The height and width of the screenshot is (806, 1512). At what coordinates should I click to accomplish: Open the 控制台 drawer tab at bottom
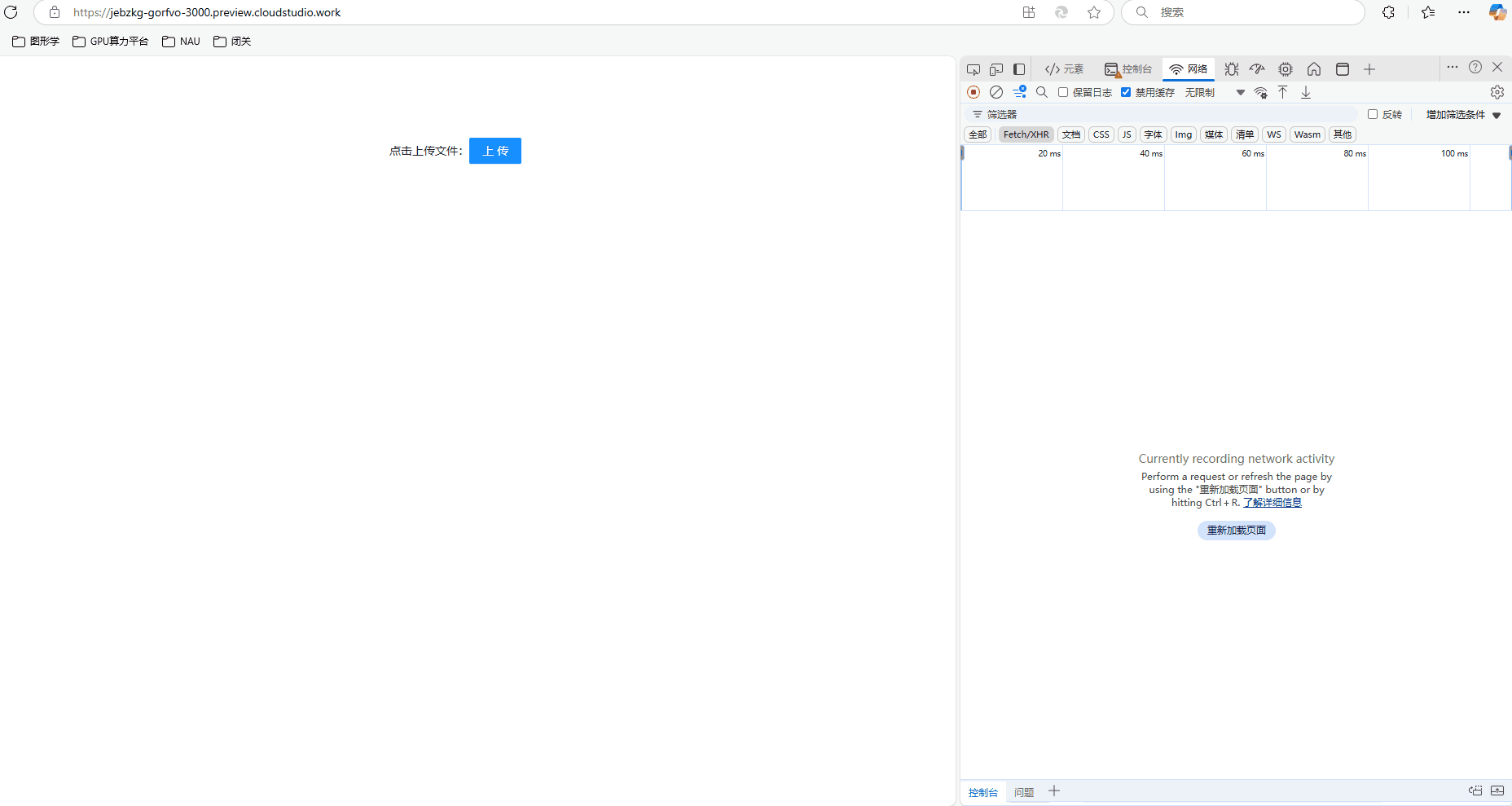click(x=983, y=792)
